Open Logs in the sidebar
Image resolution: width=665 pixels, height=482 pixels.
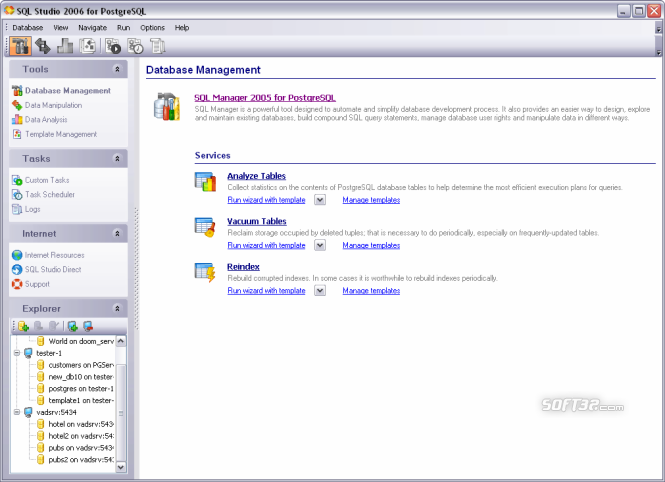pyautogui.click(x=26, y=209)
